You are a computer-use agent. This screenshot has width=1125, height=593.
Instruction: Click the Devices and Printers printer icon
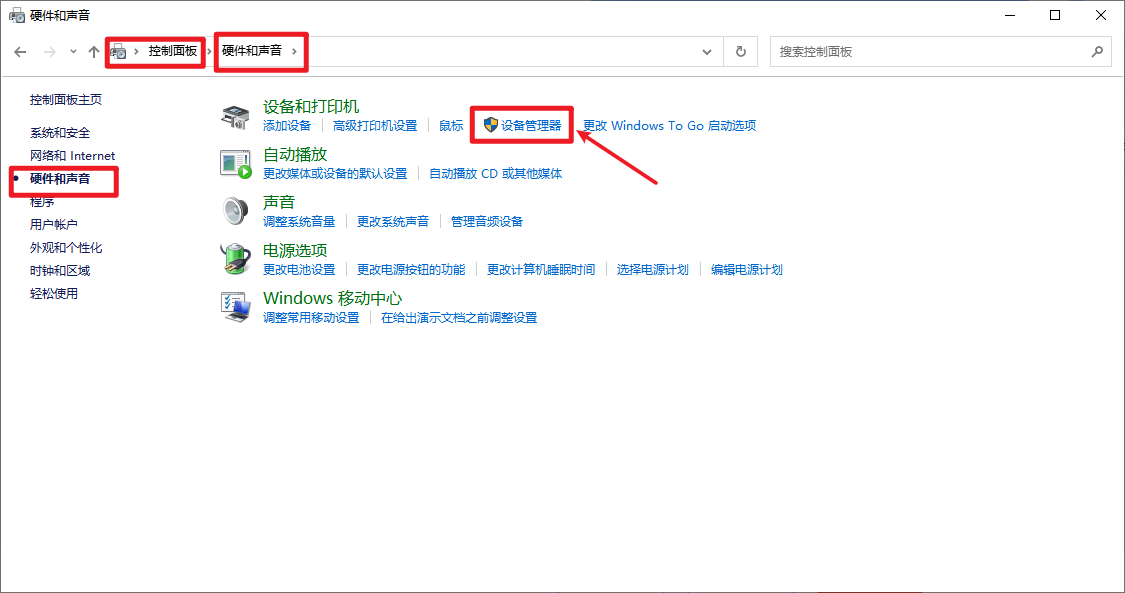[x=236, y=115]
